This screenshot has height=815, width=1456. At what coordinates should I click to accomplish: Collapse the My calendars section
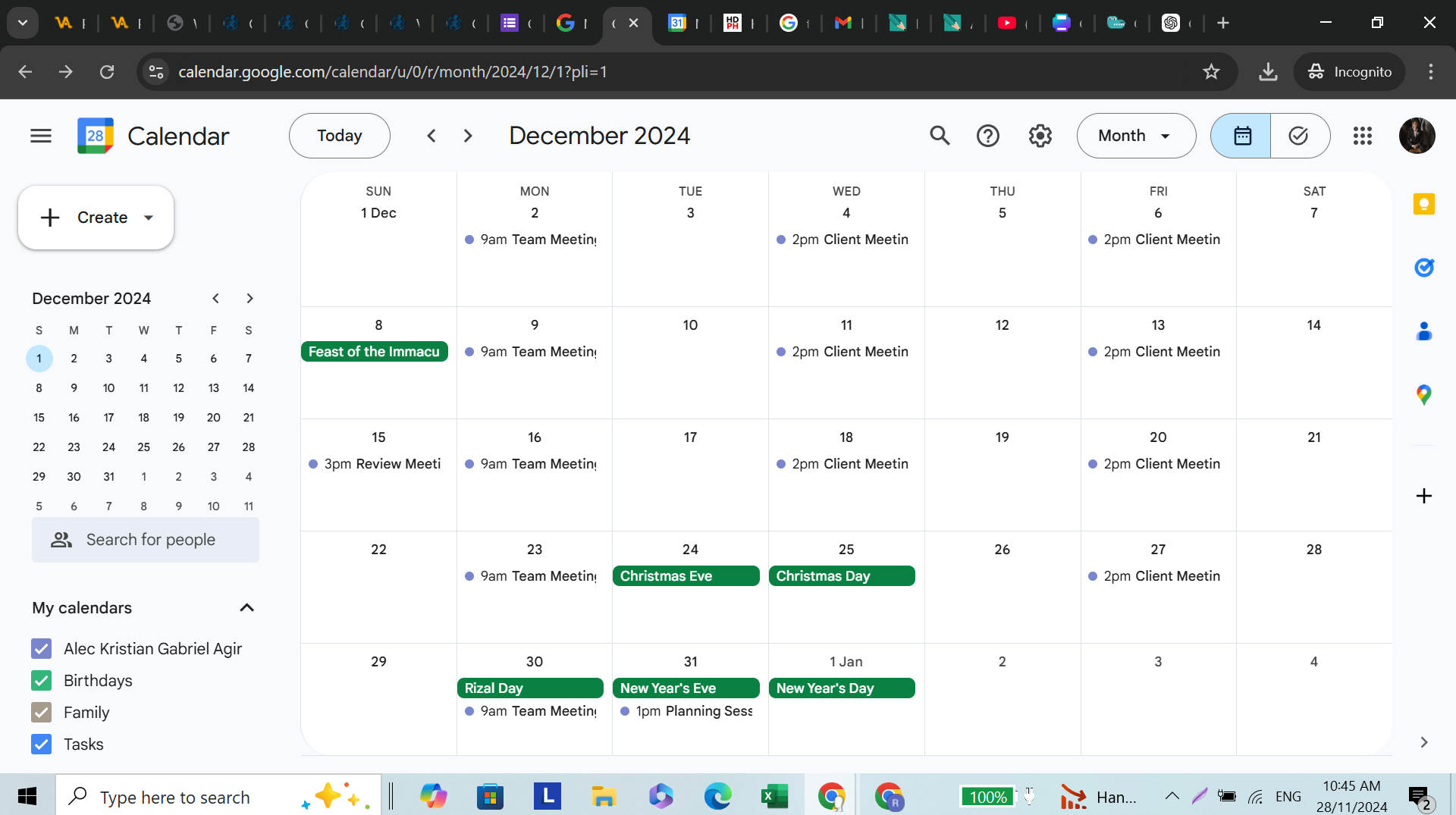point(246,608)
